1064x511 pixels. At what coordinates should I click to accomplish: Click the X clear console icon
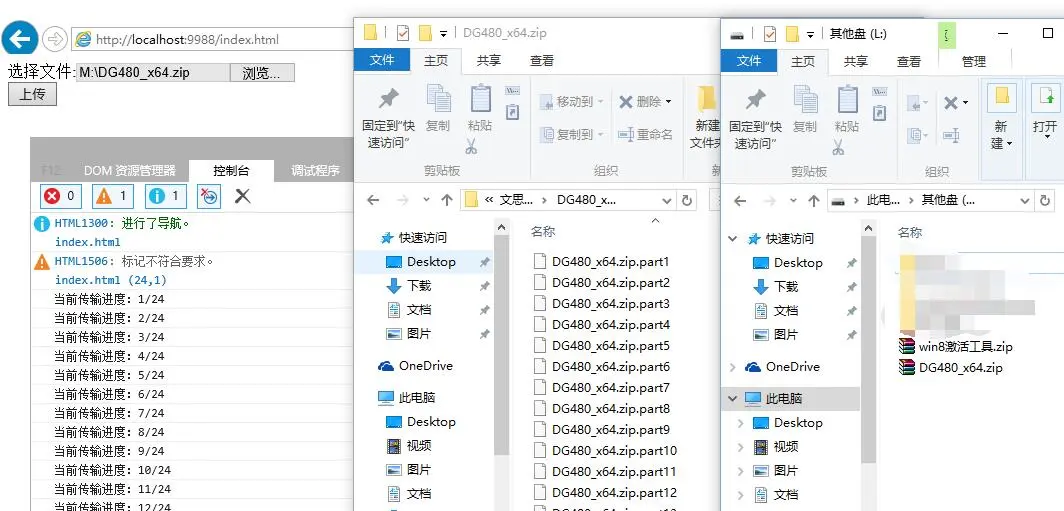click(242, 197)
